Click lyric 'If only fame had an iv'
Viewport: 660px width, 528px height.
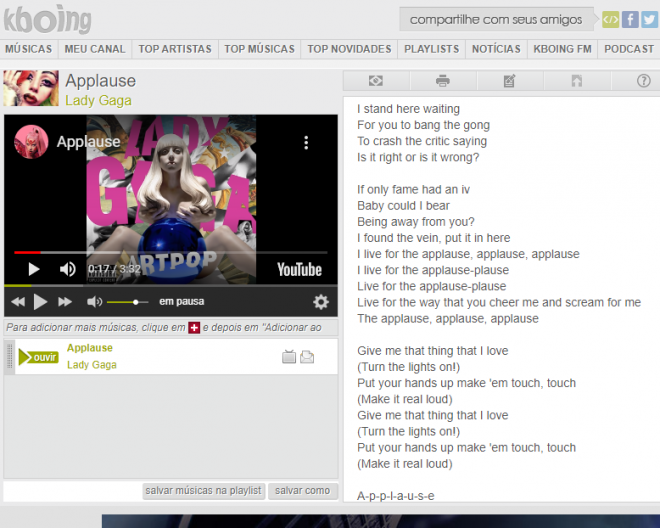point(413,189)
